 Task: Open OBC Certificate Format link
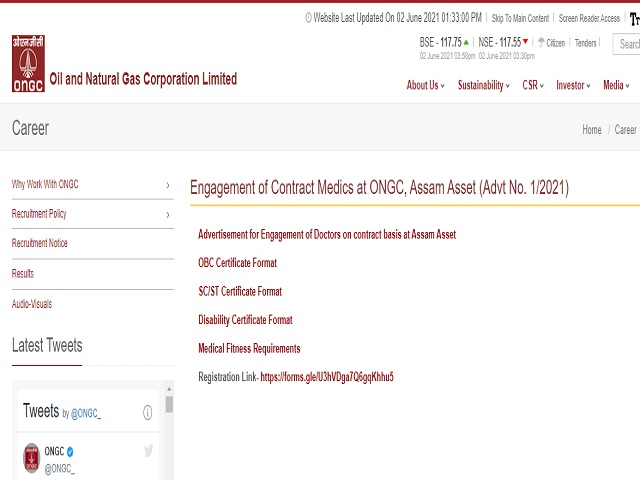[x=238, y=263]
